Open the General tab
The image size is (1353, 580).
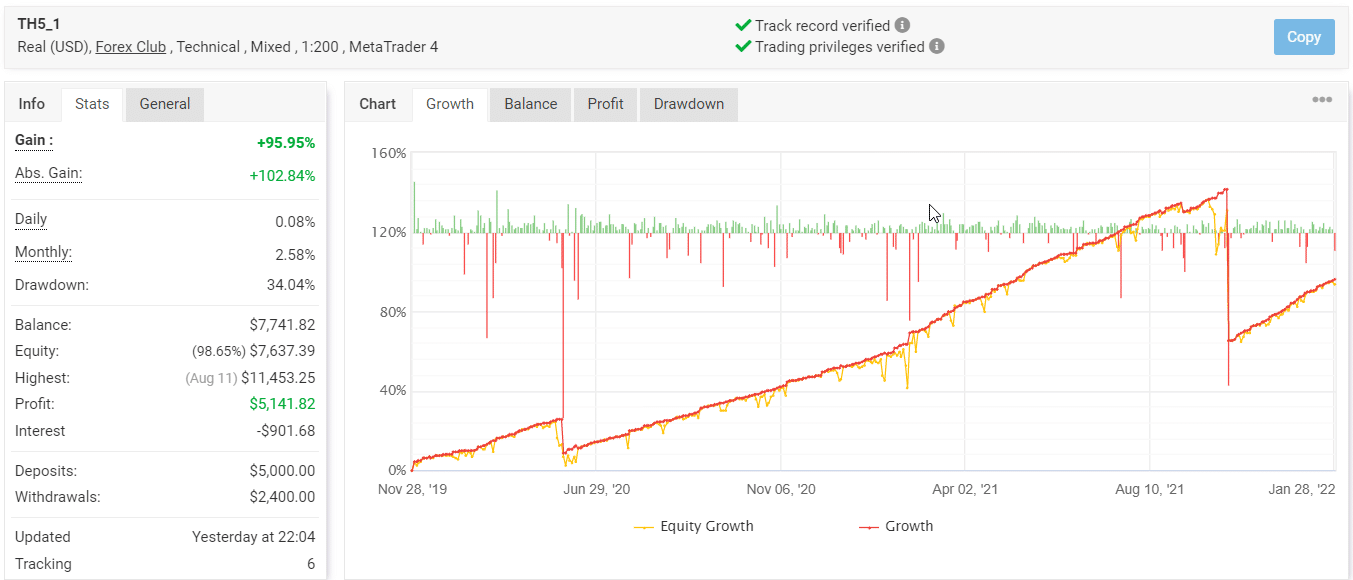pyautogui.click(x=165, y=104)
